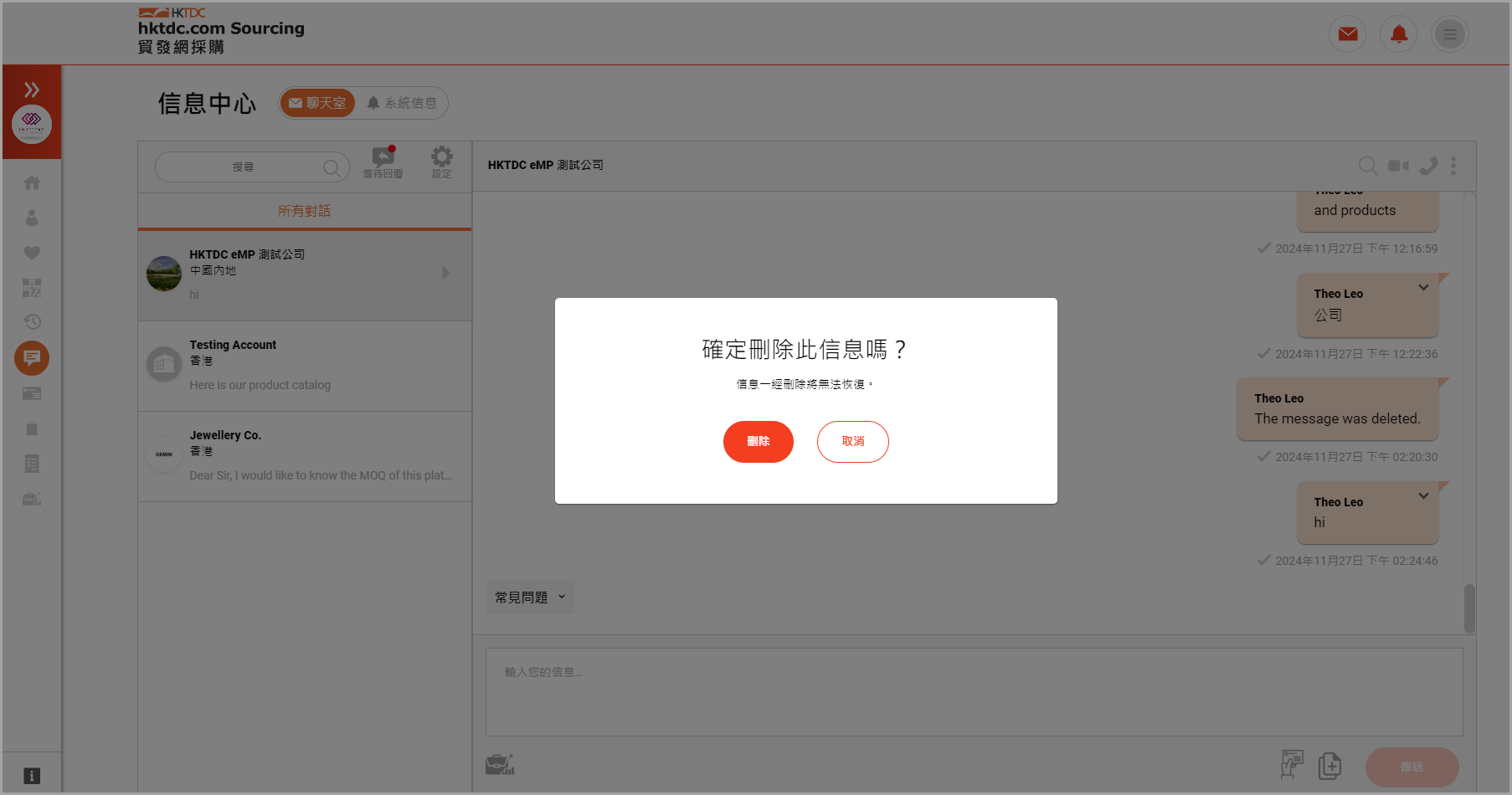
Task: Expand the sidebar with double-chevron icon
Action: click(32, 90)
